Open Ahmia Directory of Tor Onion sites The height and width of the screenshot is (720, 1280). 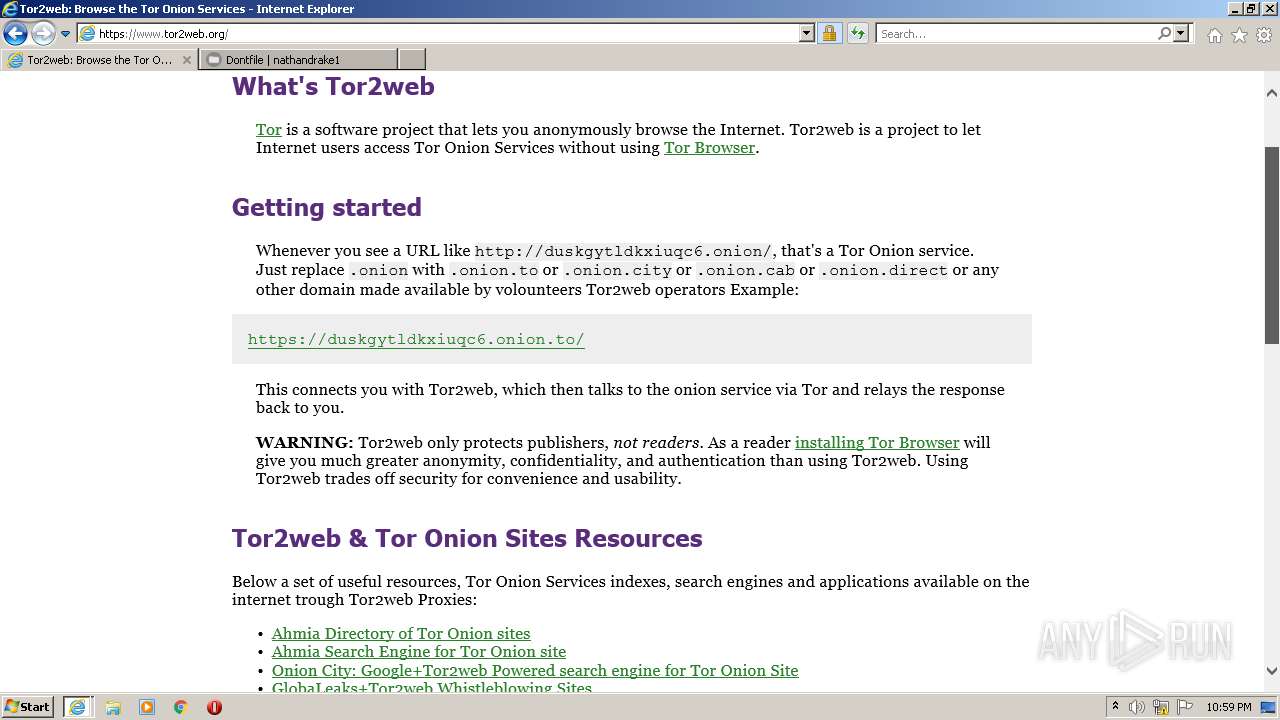[401, 634]
